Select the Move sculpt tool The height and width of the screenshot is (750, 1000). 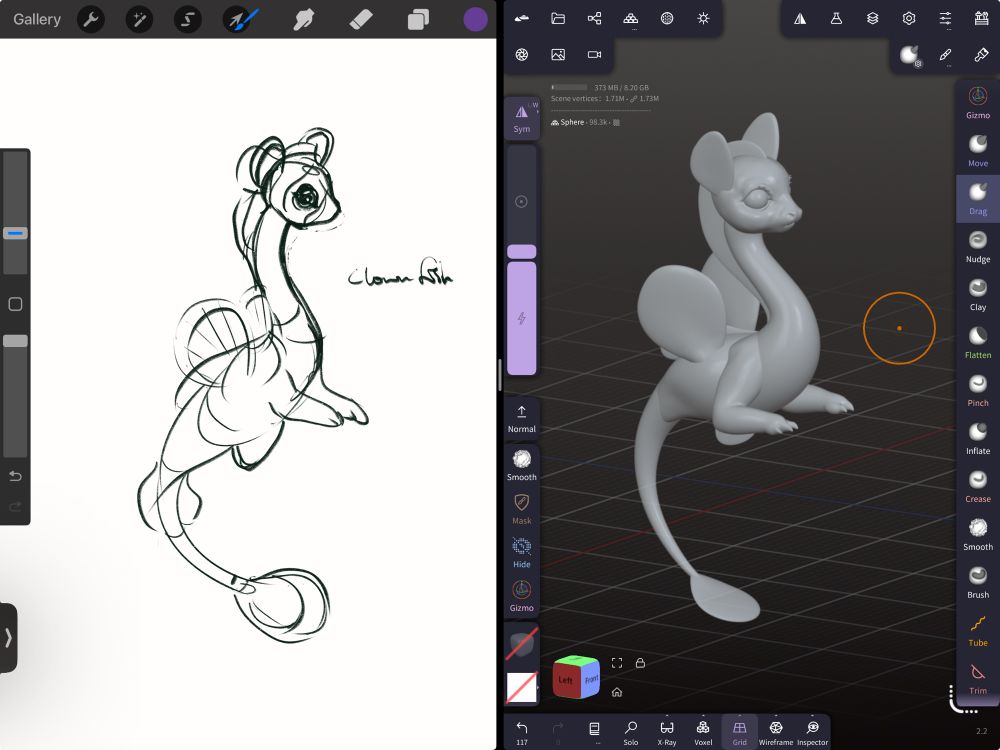(978, 151)
